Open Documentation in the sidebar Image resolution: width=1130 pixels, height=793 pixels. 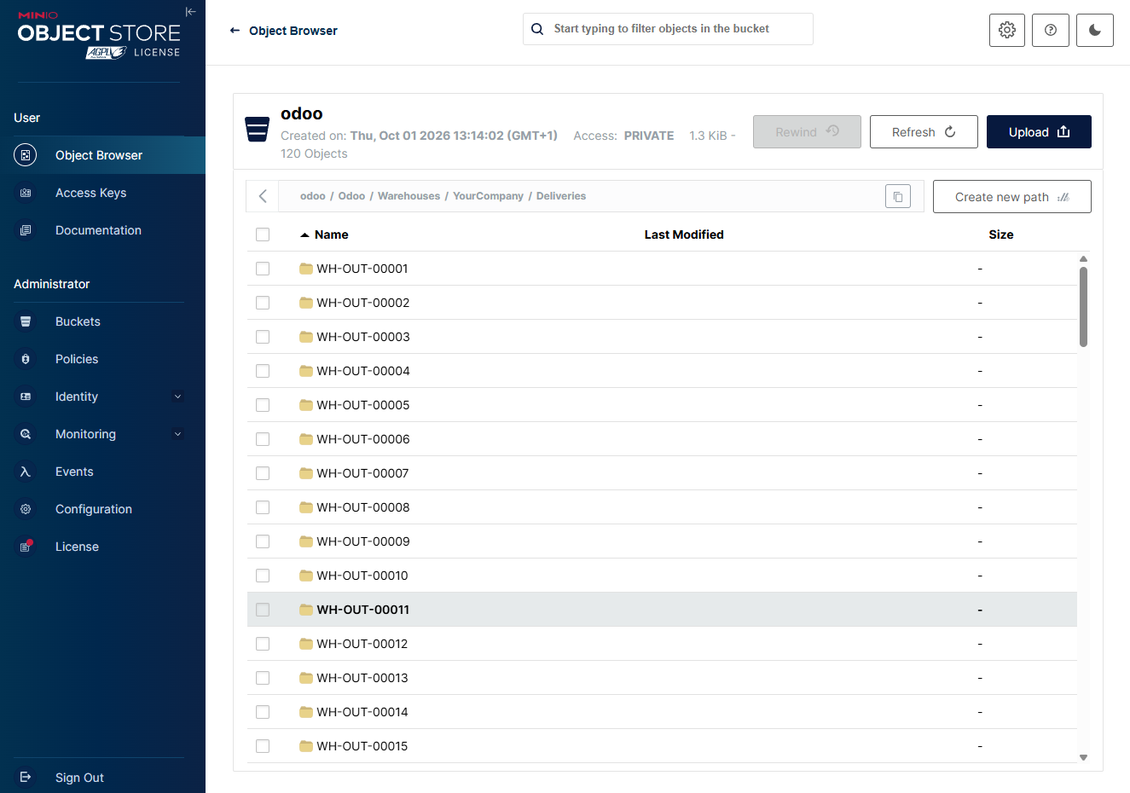click(98, 230)
